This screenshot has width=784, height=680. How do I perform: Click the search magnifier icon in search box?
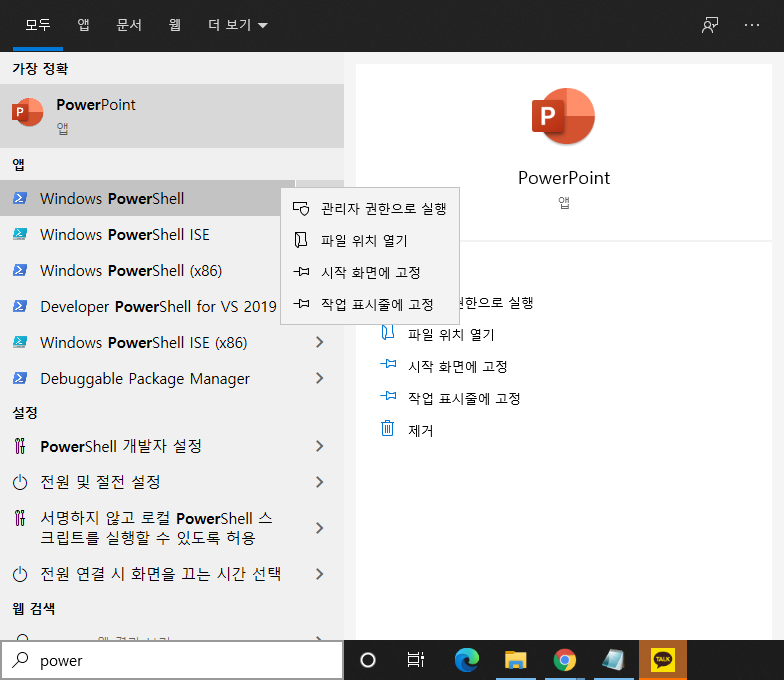pos(20,660)
